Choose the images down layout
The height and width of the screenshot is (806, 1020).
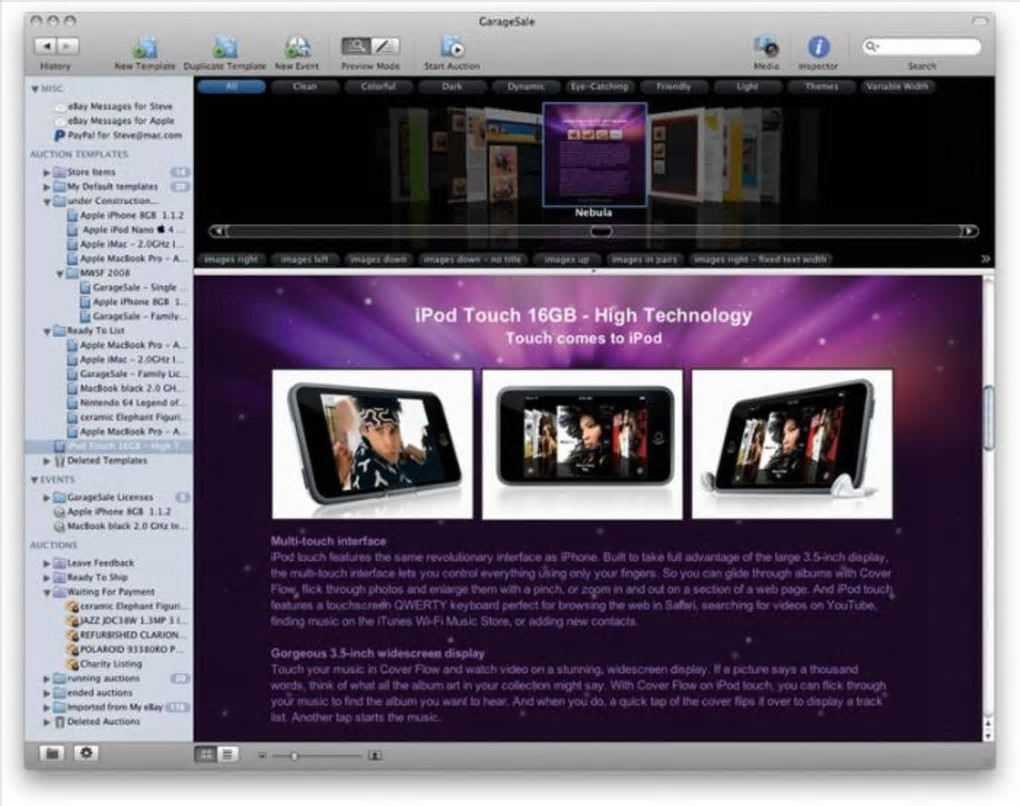pyautogui.click(x=378, y=260)
